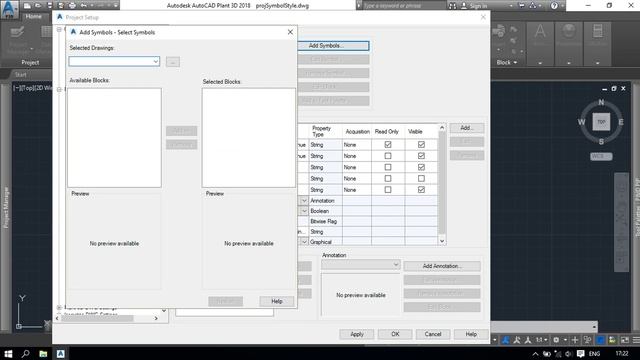This screenshot has height=360, width=640.
Task: Click the blue annotation scale icon in the status bar
Action: pos(506,340)
